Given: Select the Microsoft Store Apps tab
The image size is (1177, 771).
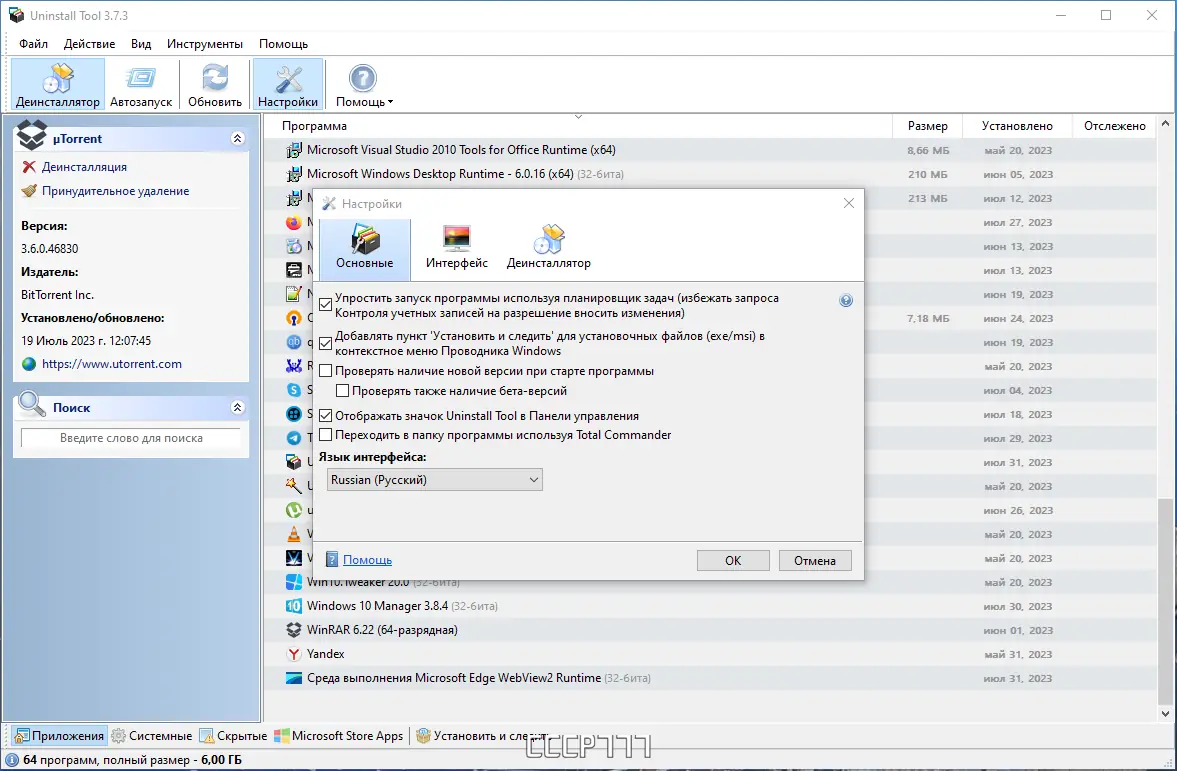Looking at the screenshot, I should click(339, 736).
